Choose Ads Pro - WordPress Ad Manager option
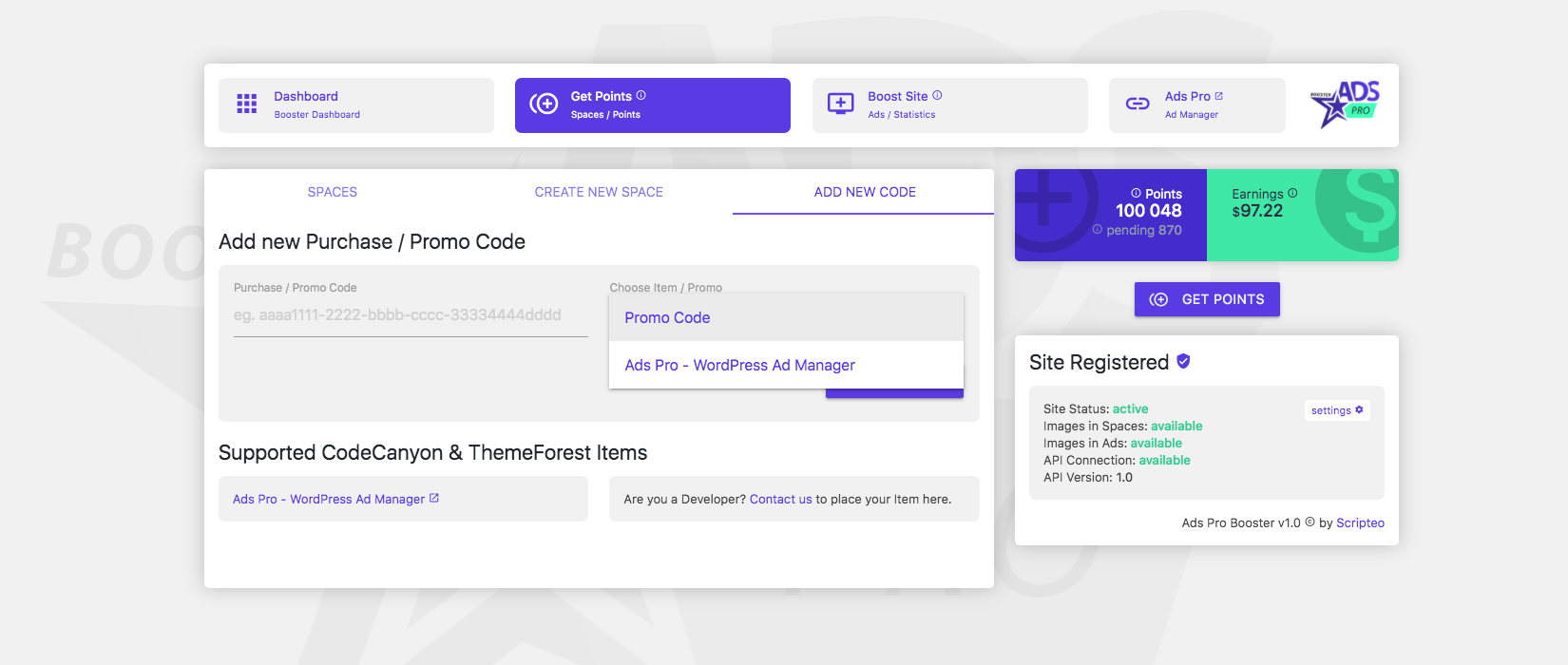This screenshot has height=665, width=1568. [739, 365]
